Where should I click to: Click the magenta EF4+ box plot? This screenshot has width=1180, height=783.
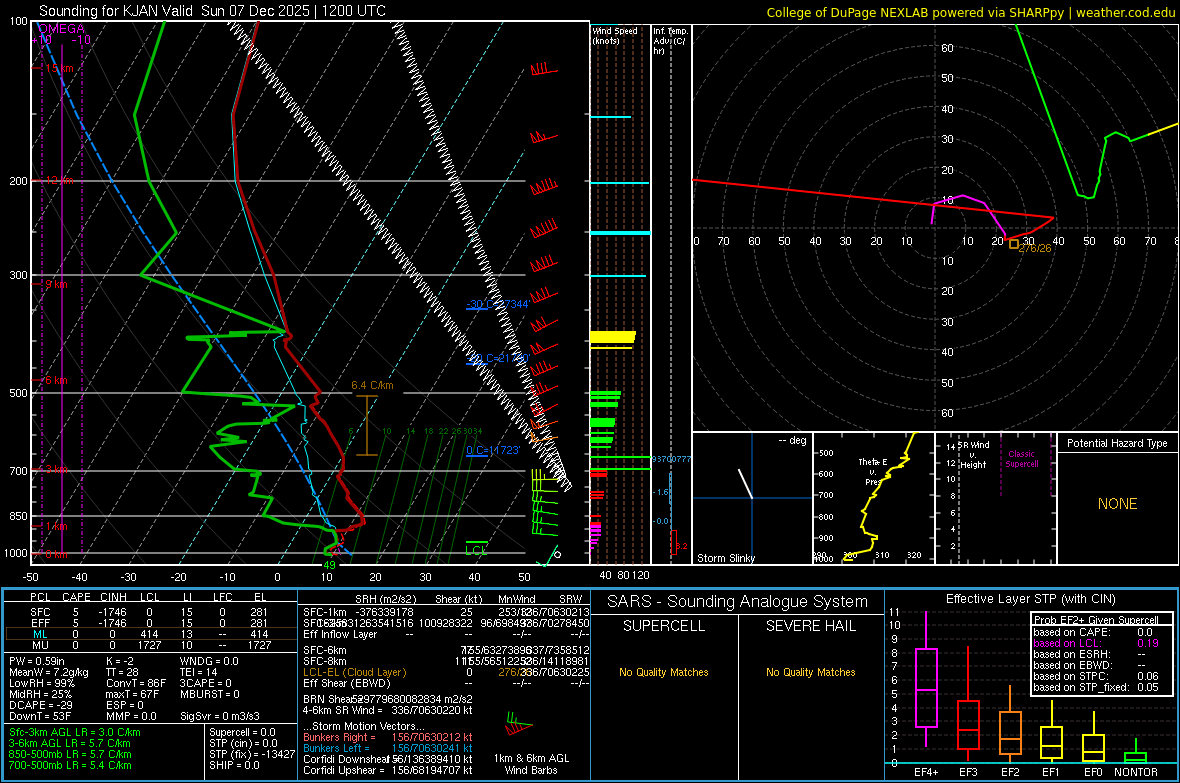[926, 679]
